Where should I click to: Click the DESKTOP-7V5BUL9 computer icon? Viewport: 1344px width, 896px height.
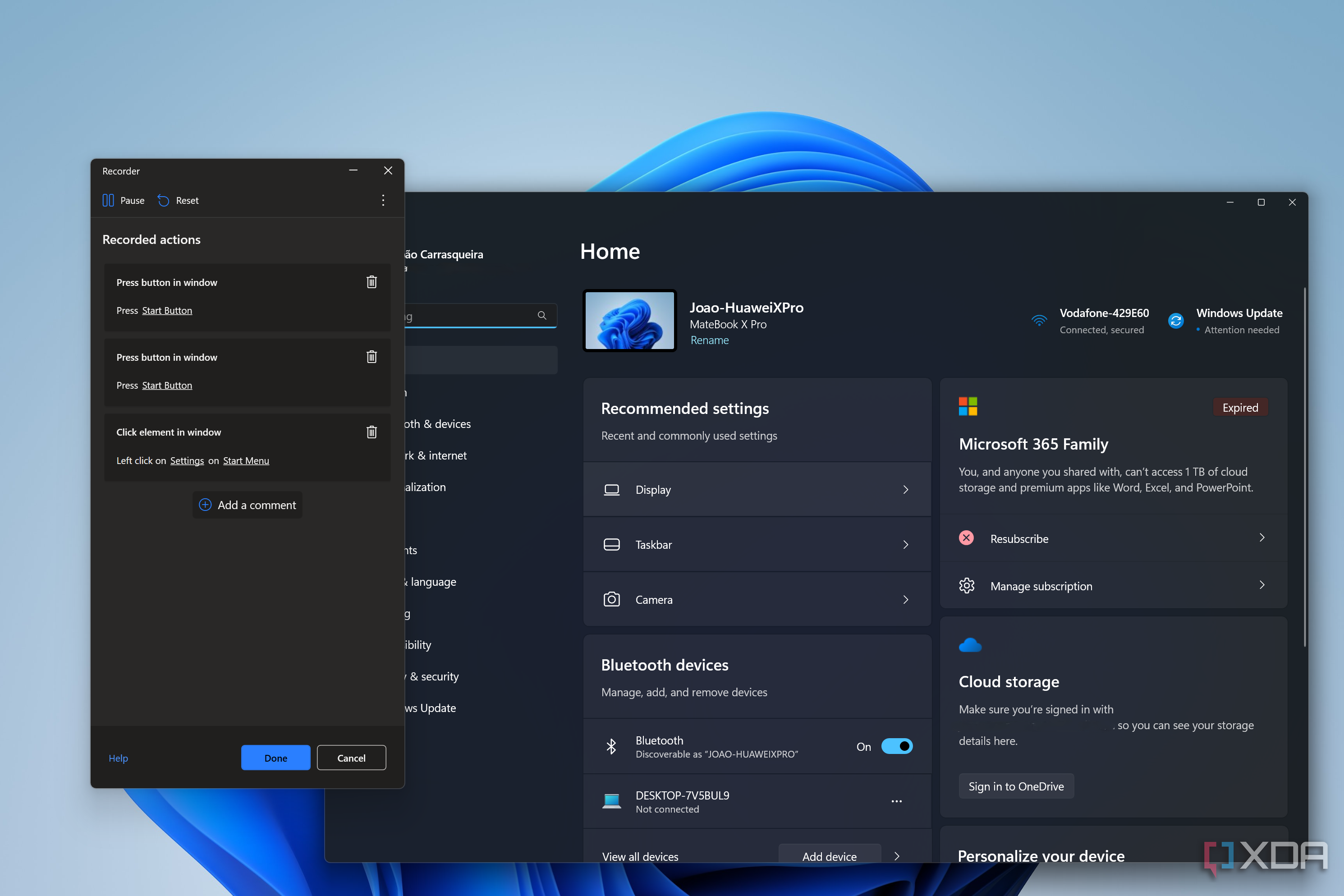pyautogui.click(x=611, y=801)
